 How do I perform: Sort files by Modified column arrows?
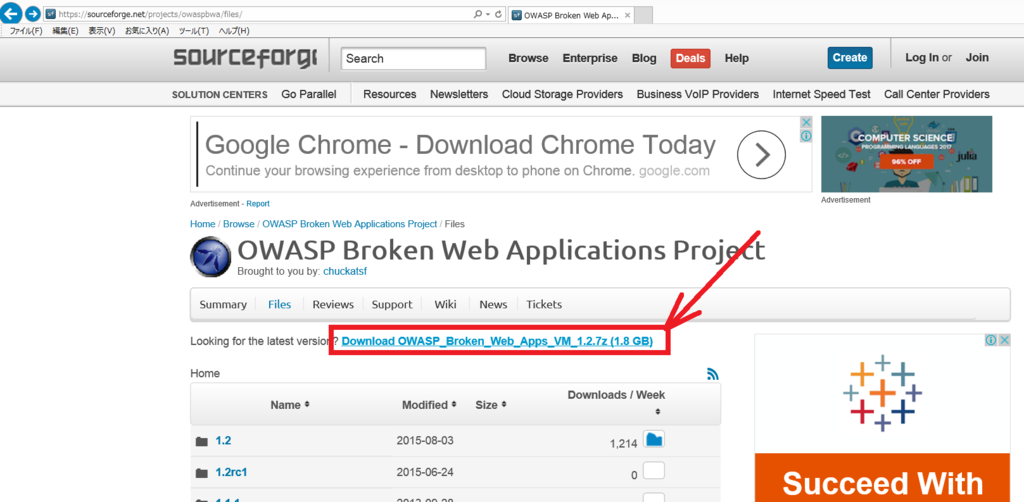coord(454,405)
